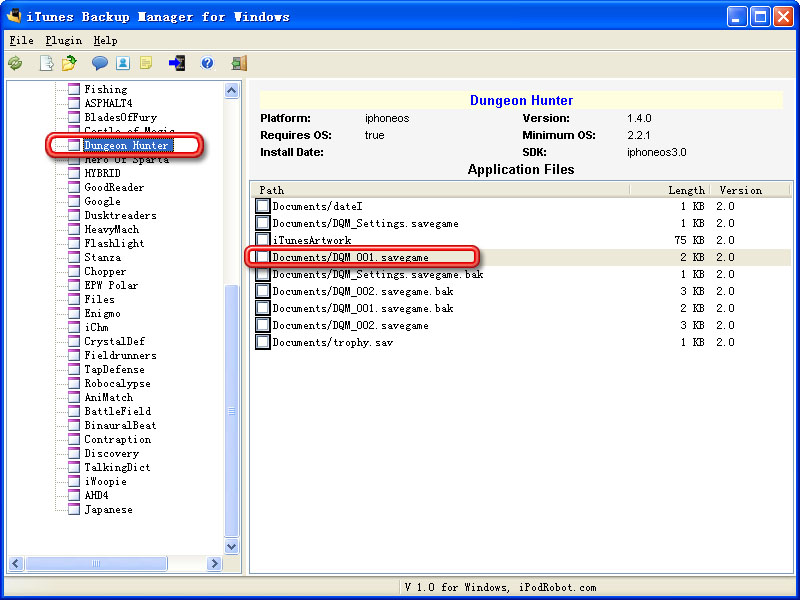Click the app icon beside Enigmo
Viewport: 800px width, 600px height.
pyautogui.click(x=74, y=313)
